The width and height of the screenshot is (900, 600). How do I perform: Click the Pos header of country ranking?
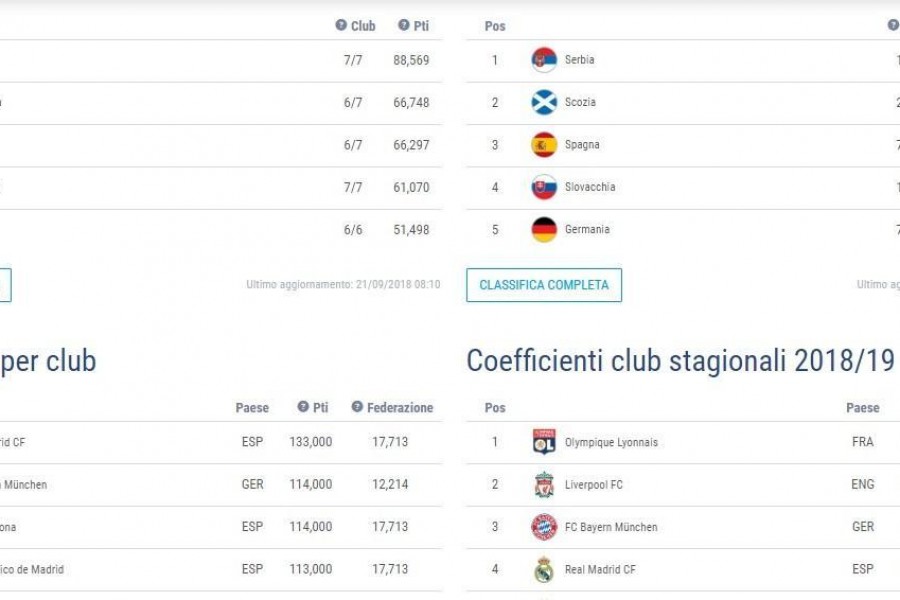click(495, 26)
